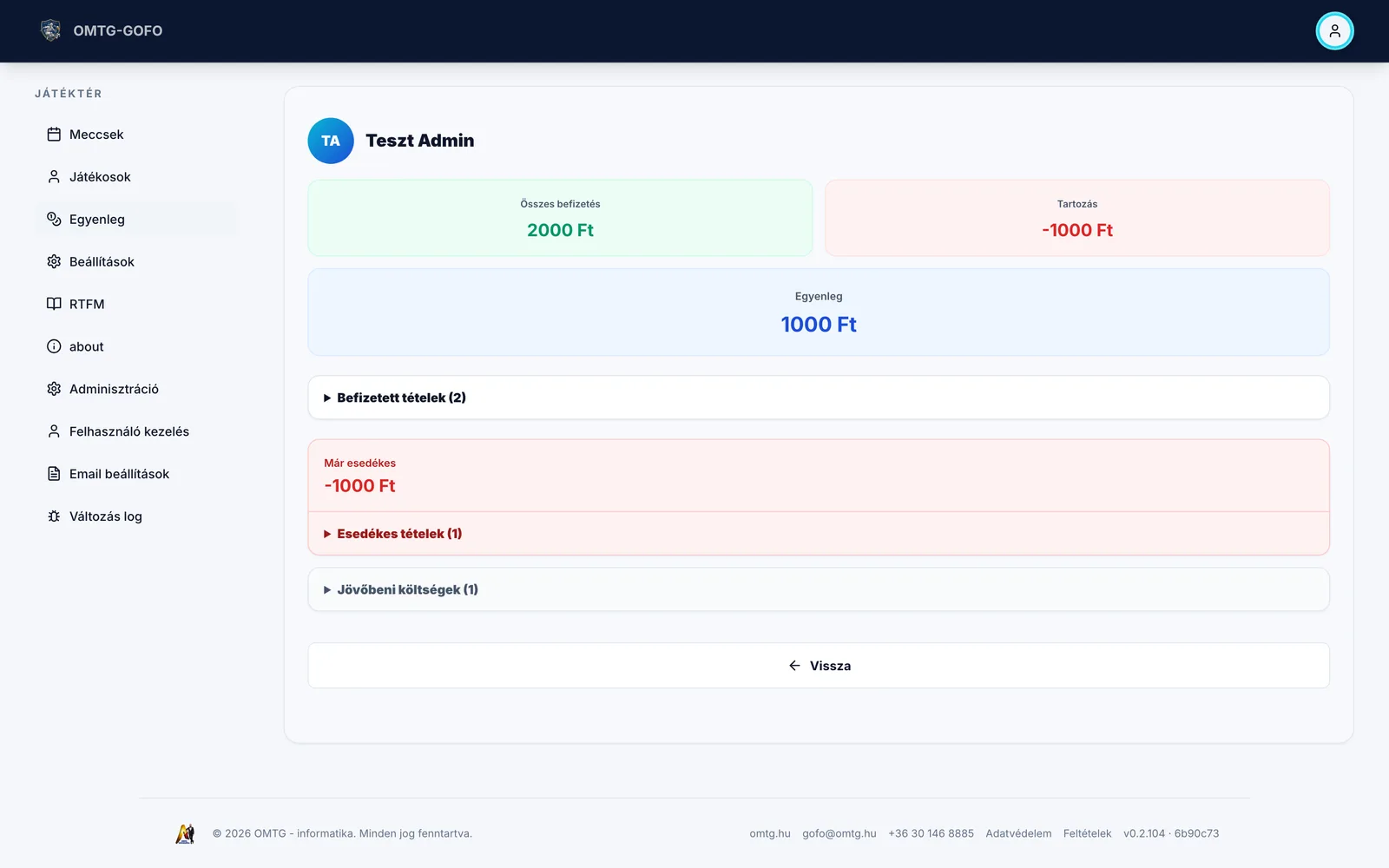Open omtg.hu footer link
The image size is (1389, 868).
[770, 833]
